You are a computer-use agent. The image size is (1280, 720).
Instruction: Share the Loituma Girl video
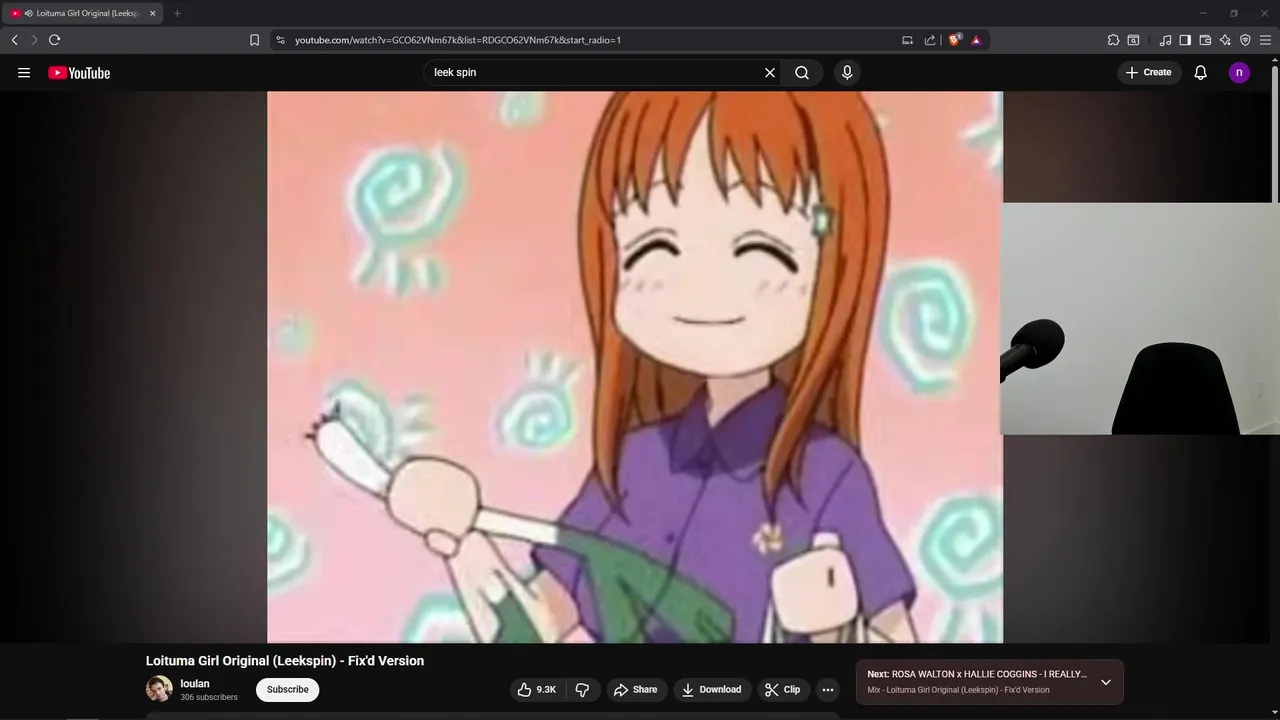coord(636,689)
